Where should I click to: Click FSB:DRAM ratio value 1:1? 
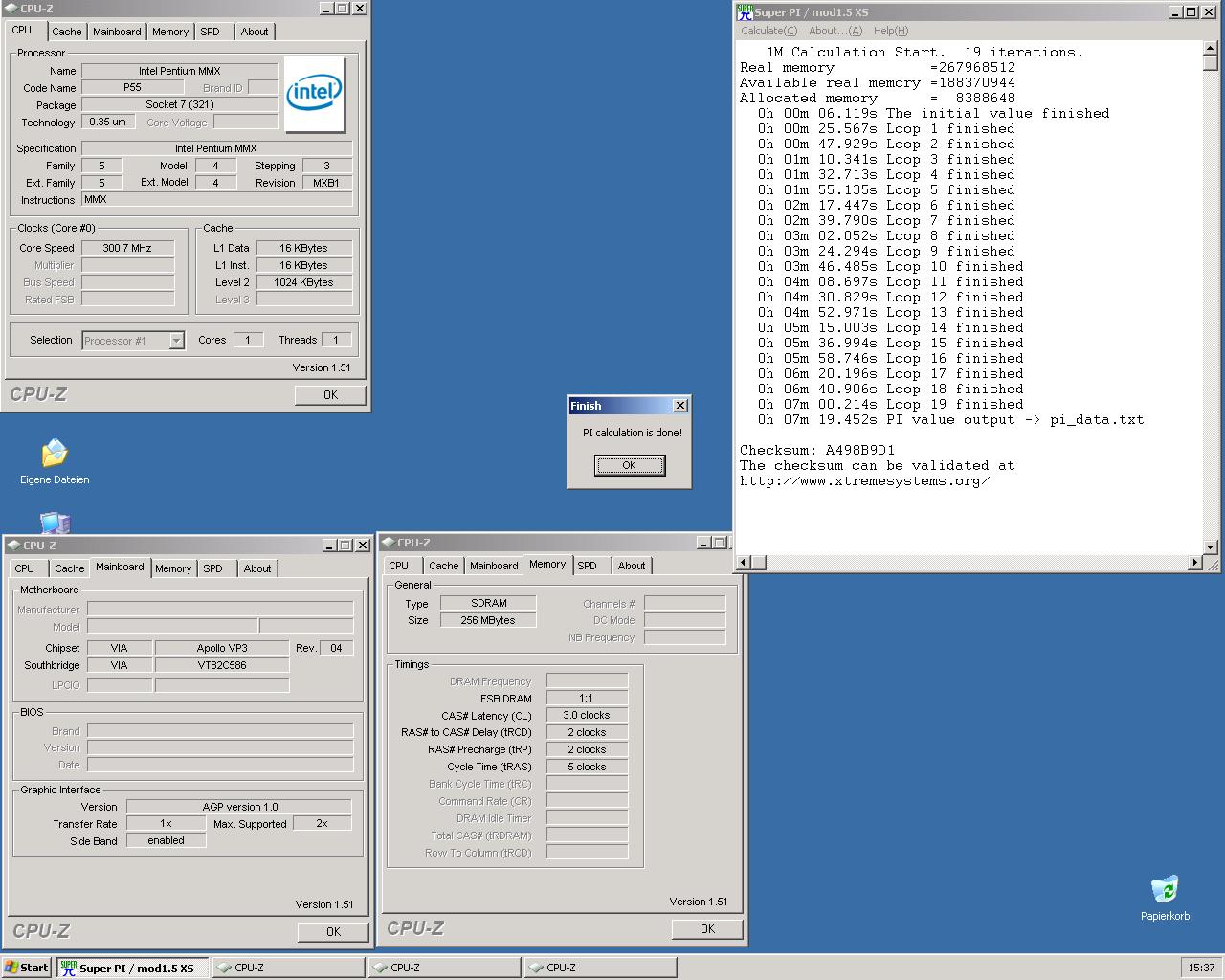point(587,698)
